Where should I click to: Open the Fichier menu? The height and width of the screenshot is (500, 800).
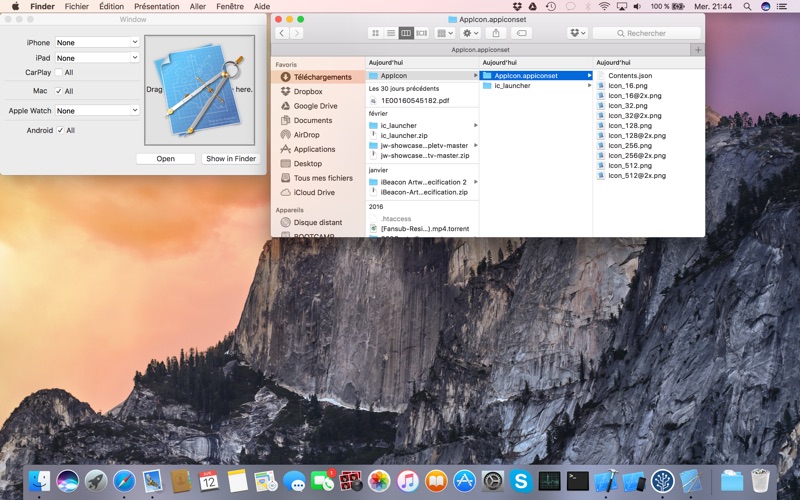pyautogui.click(x=77, y=6)
